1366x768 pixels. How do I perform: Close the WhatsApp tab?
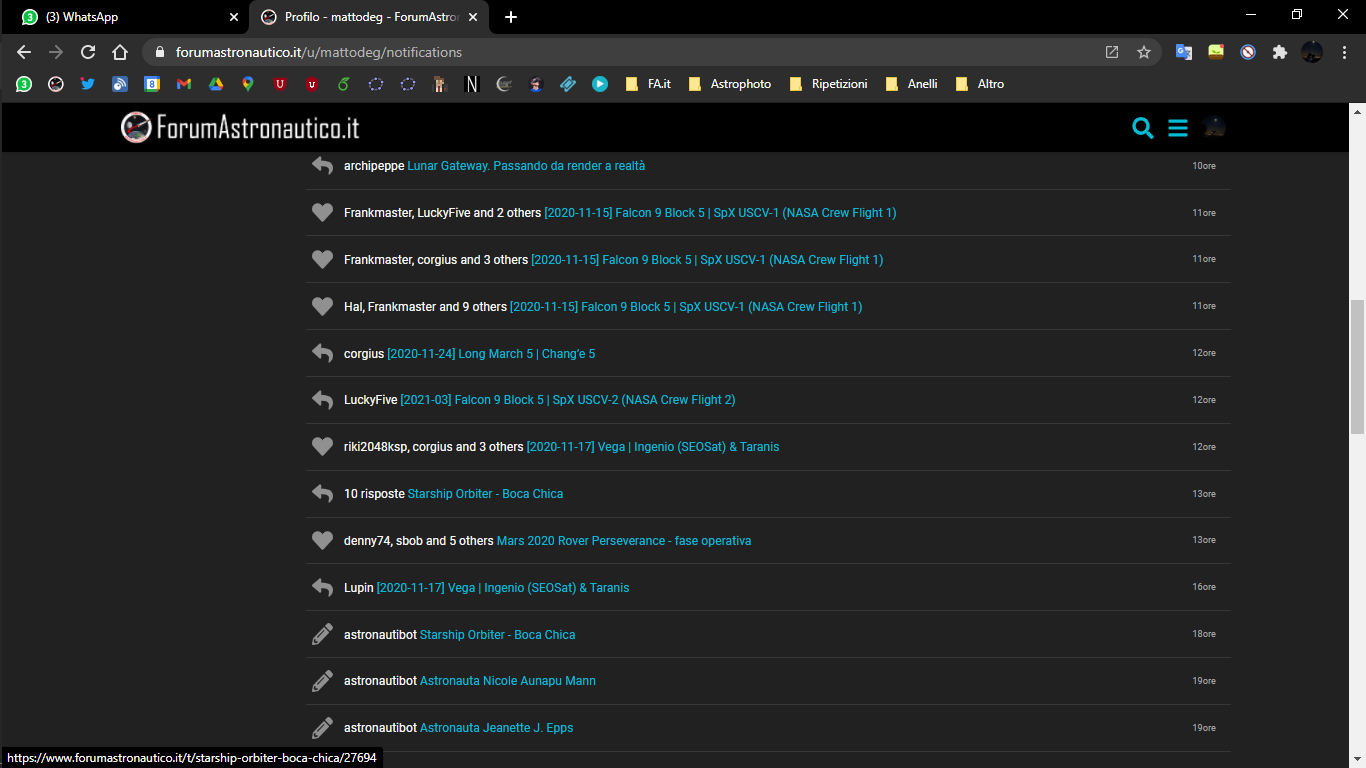coord(234,17)
